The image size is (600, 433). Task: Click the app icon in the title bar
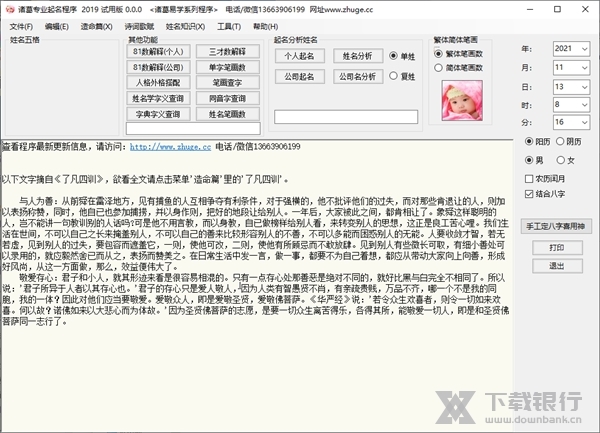[9, 10]
